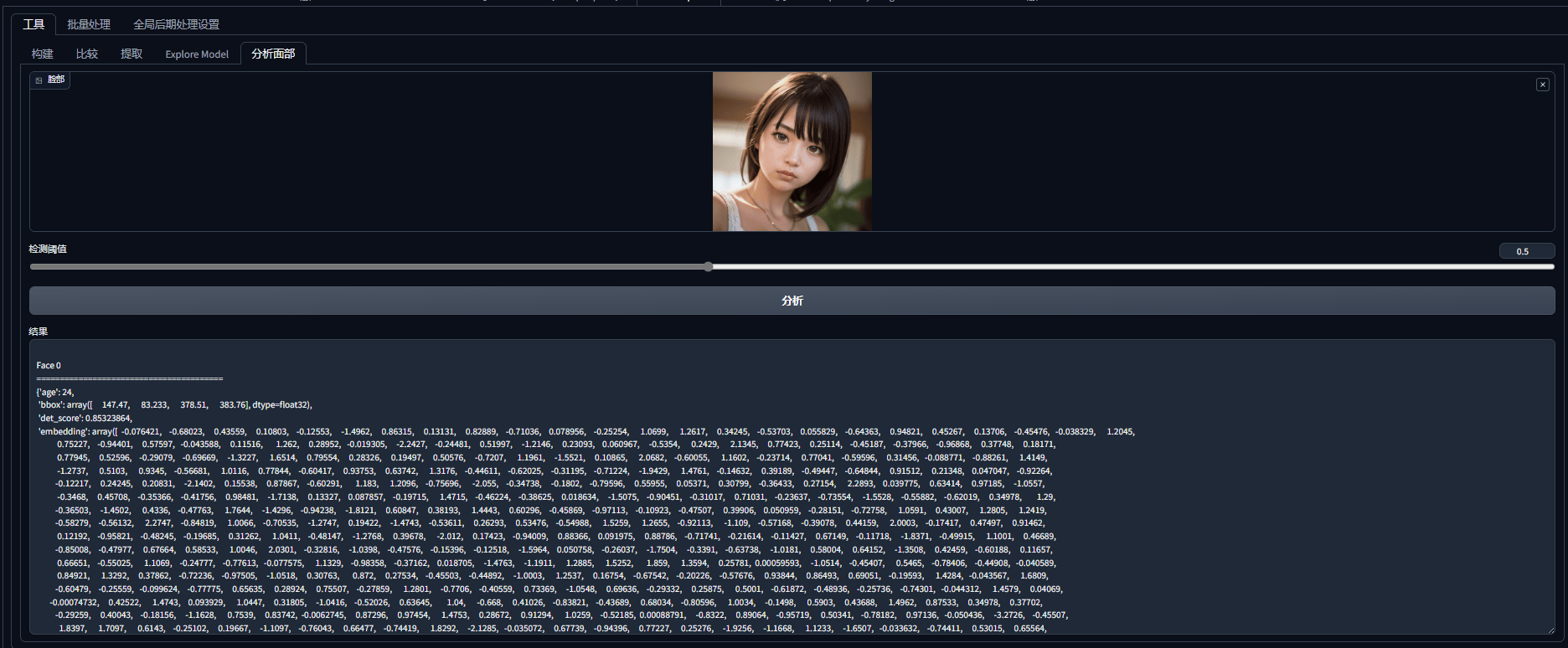Select the 提取 sub-tab
Image resolution: width=1568 pixels, height=648 pixels.
(132, 54)
